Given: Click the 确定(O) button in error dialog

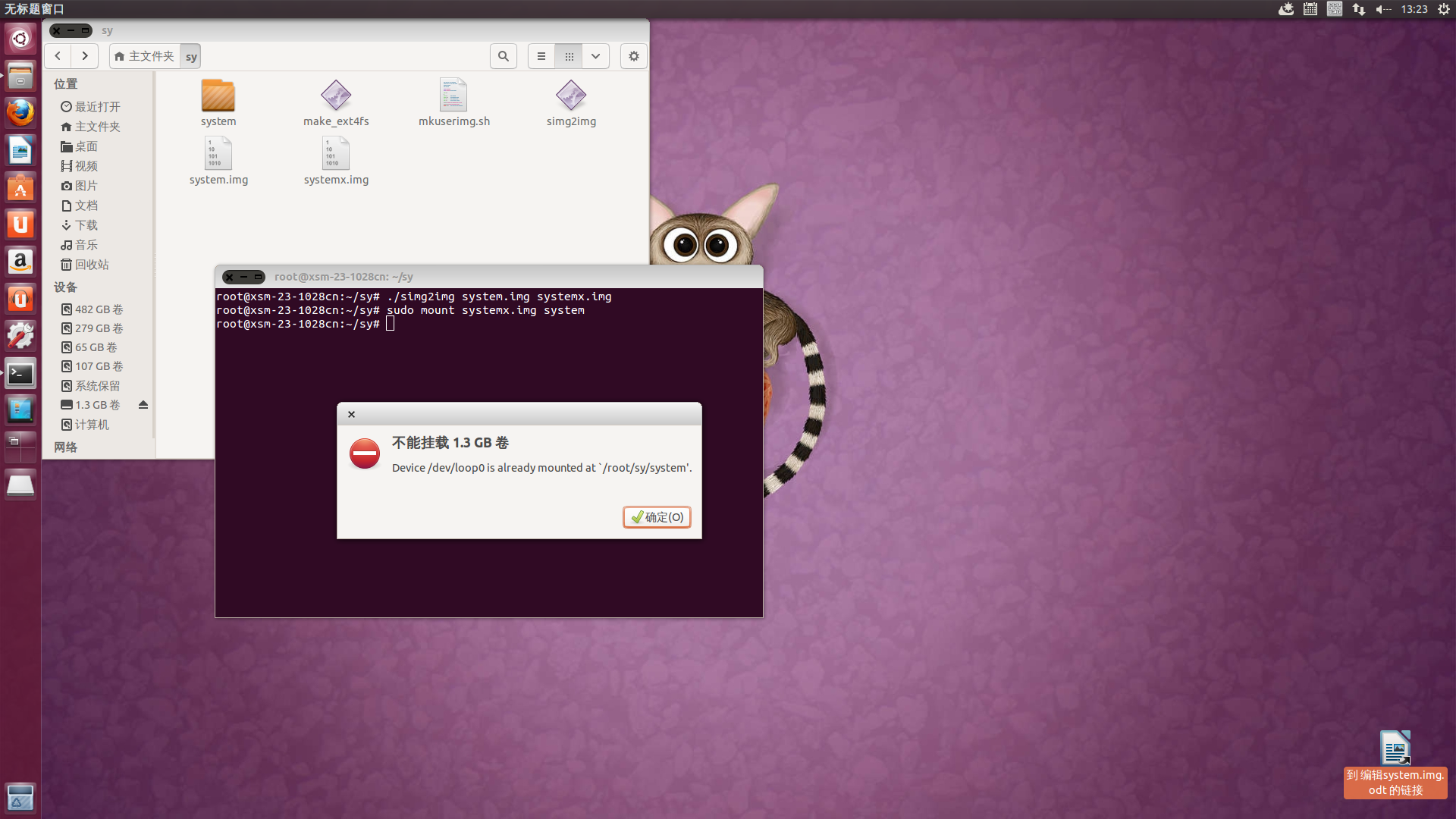Looking at the screenshot, I should 657,517.
